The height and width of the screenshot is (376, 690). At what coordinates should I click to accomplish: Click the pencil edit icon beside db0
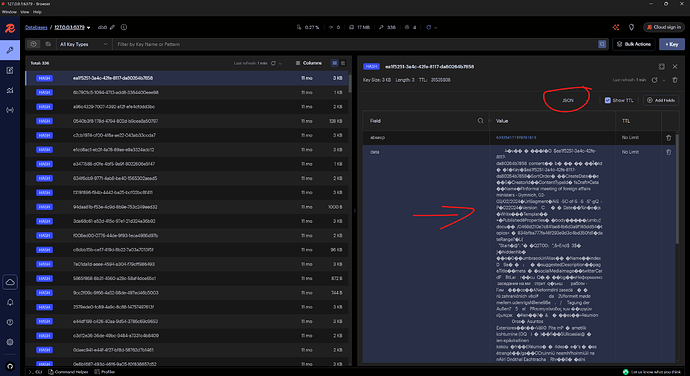(112, 27)
